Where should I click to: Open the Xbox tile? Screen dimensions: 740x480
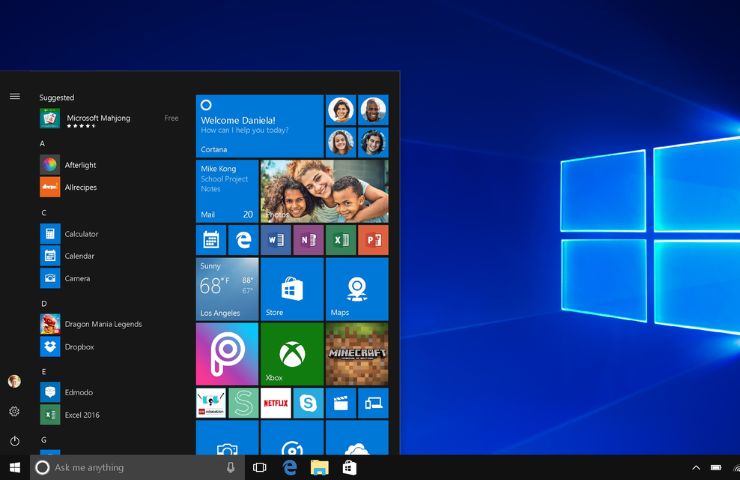pos(292,354)
